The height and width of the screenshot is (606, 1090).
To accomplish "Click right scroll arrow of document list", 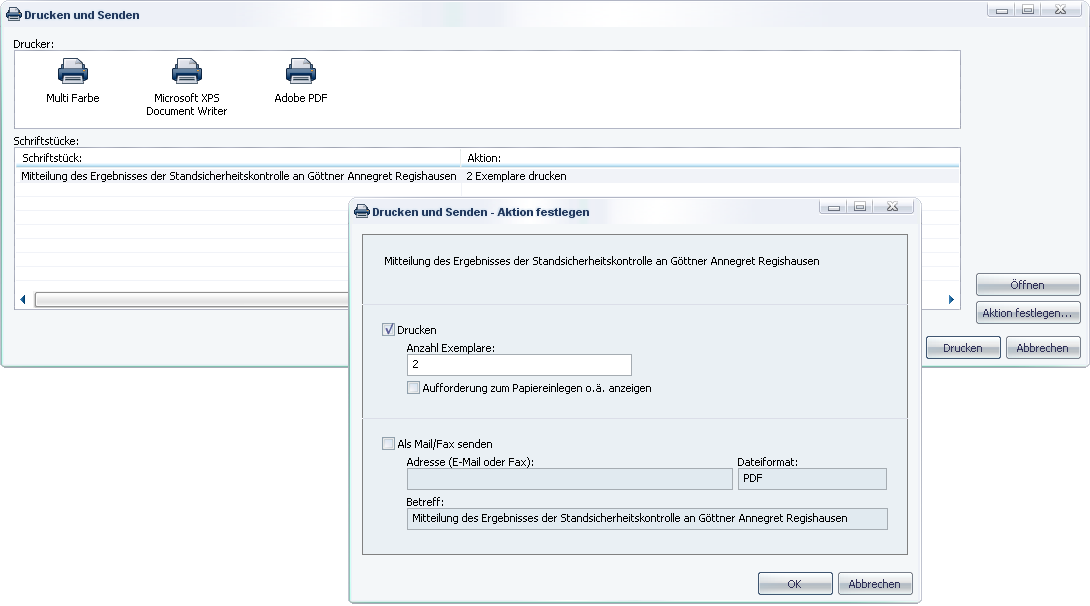I will tap(952, 300).
